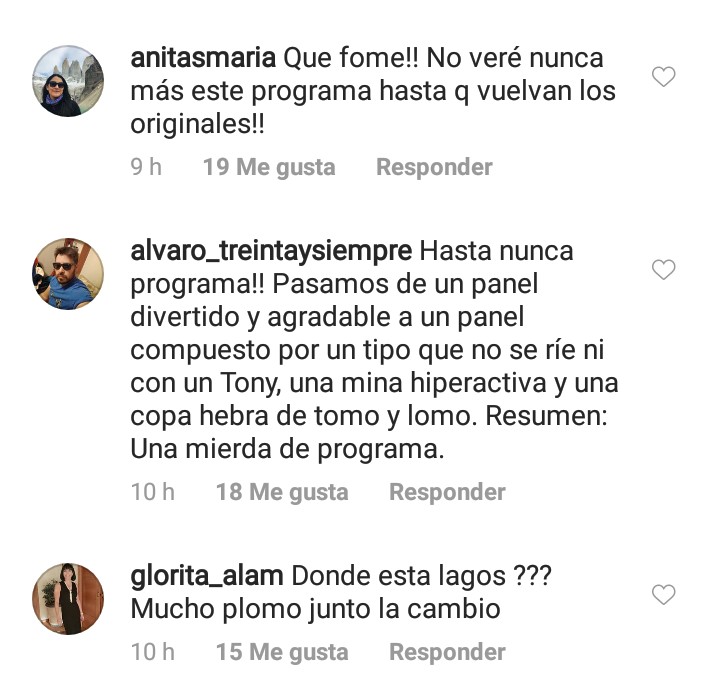Click the 9 h timestamp
This screenshot has width=720, height=700.
point(146,167)
